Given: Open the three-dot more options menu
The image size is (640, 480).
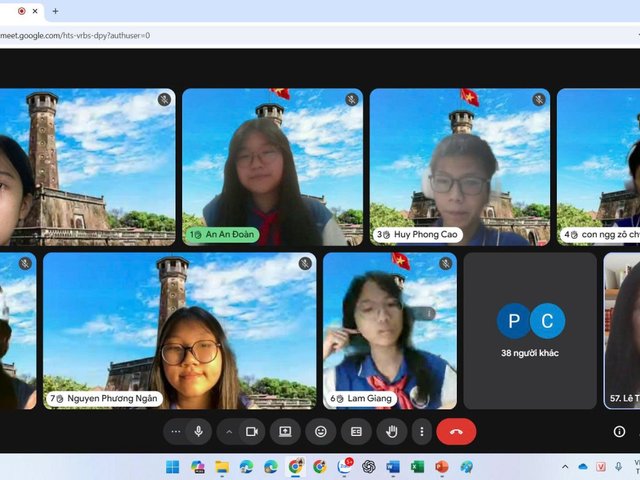Looking at the screenshot, I should [x=422, y=431].
